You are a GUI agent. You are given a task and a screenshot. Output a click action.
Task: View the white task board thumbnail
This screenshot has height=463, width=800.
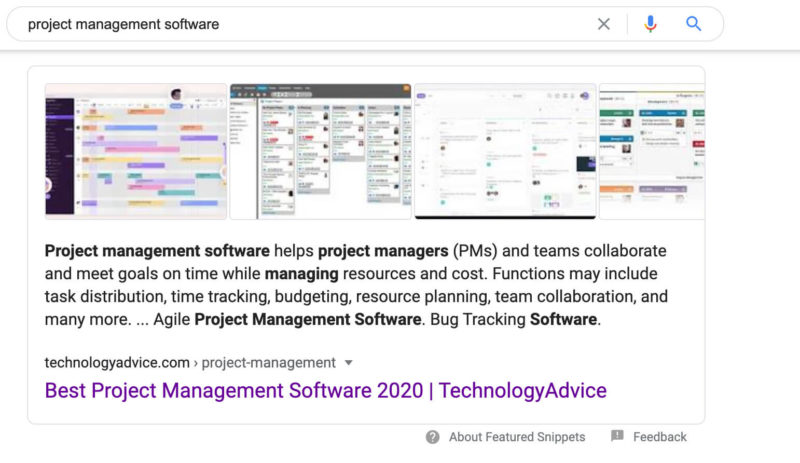(x=505, y=151)
